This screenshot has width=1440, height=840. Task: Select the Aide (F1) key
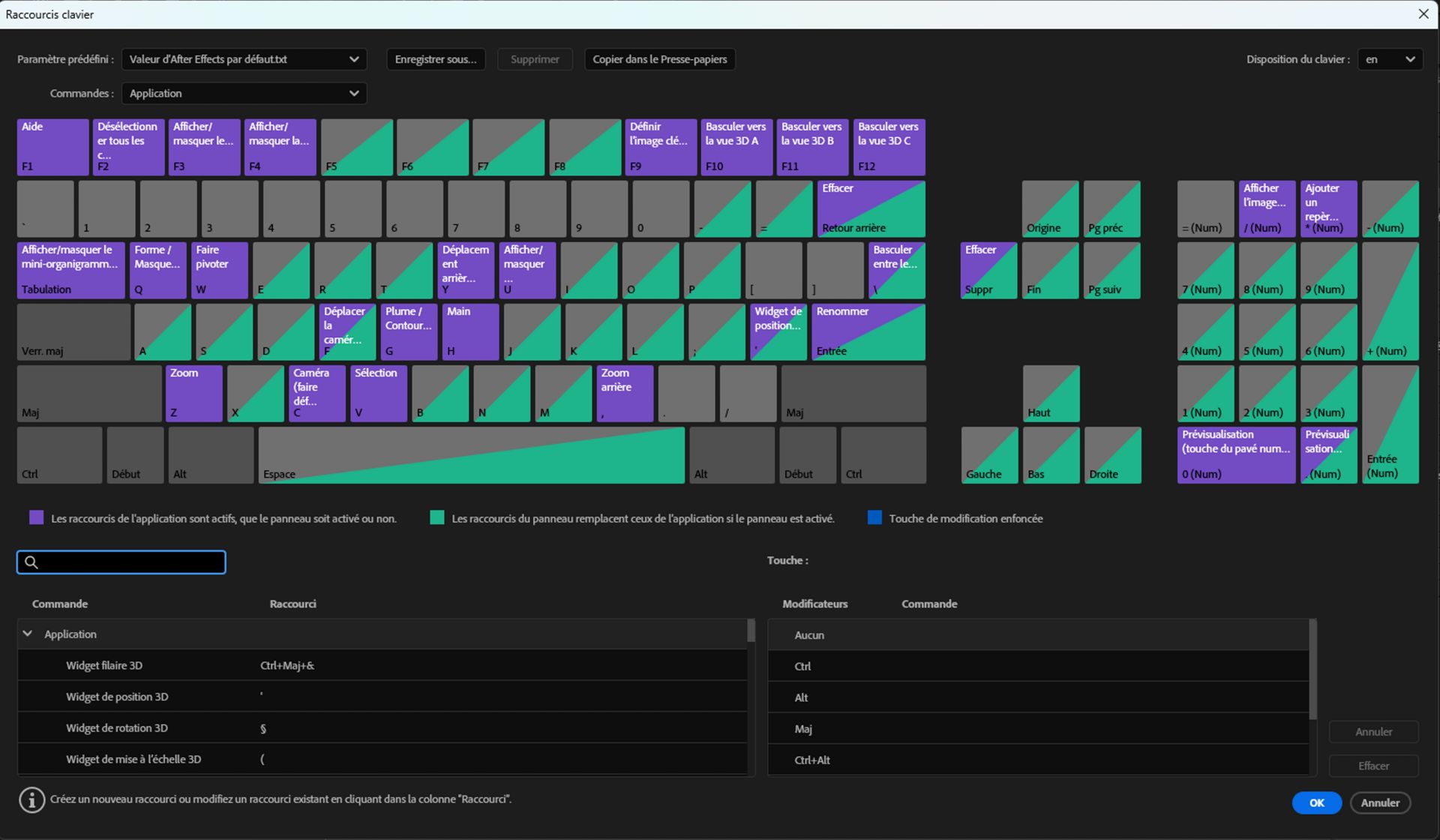[52, 146]
